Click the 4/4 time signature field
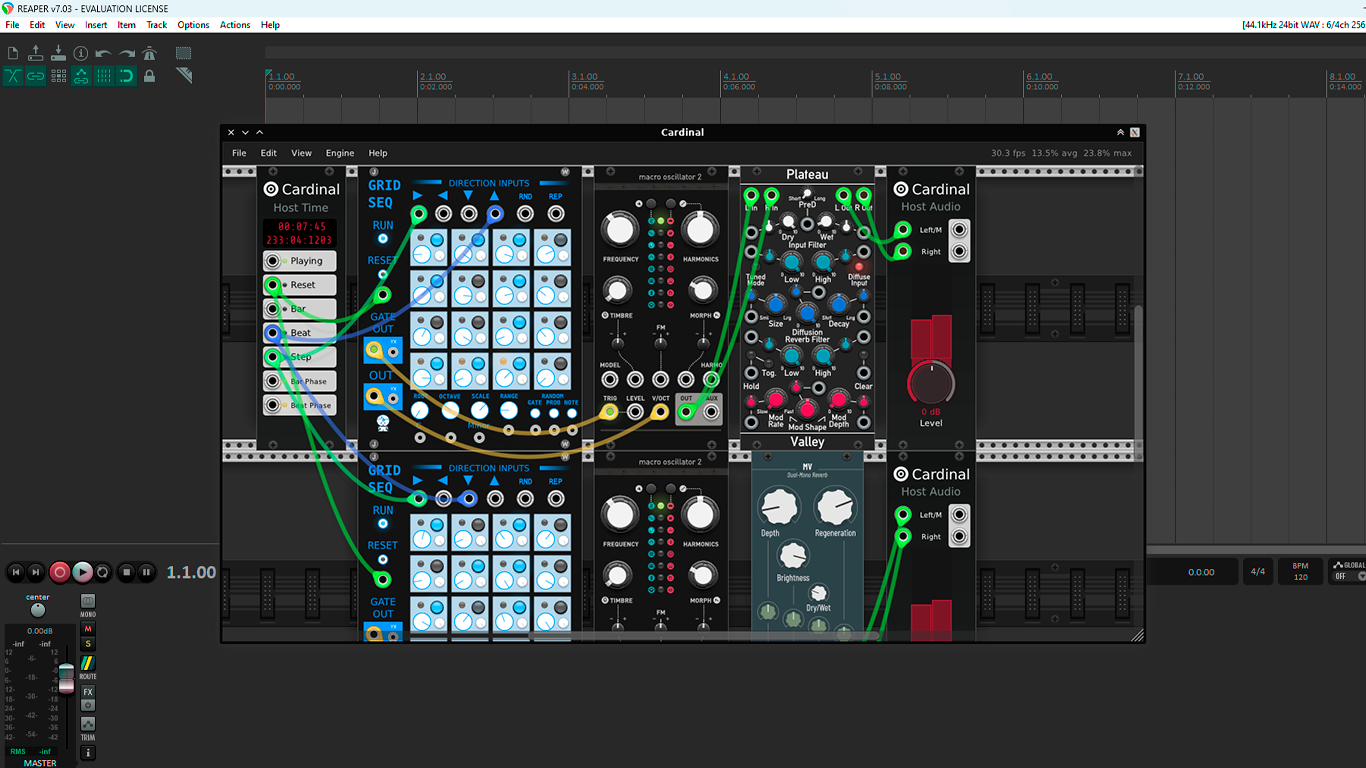1366x768 pixels. tap(1258, 572)
